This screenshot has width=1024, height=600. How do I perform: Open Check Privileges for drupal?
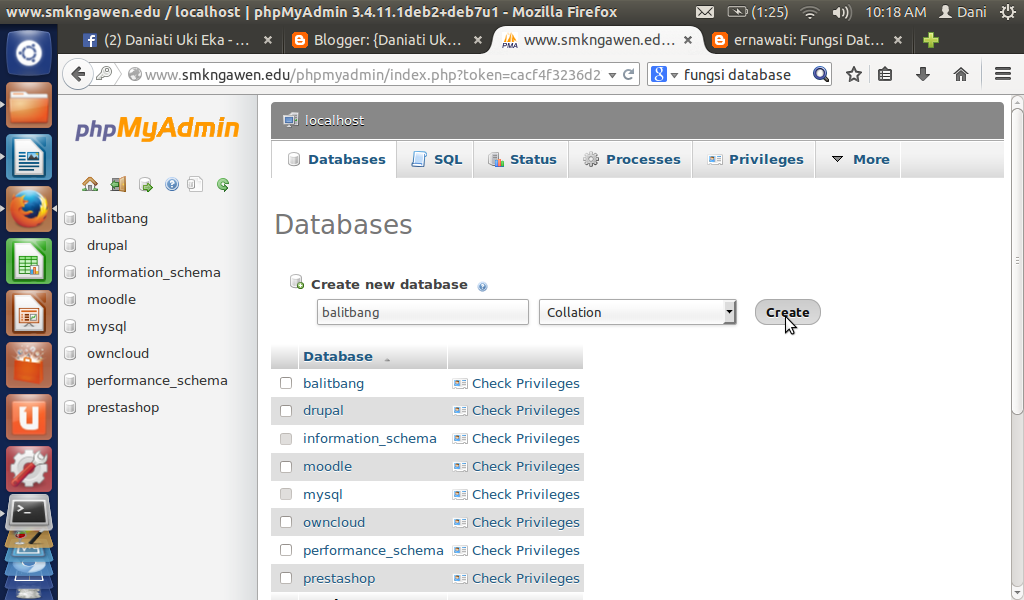coord(525,411)
